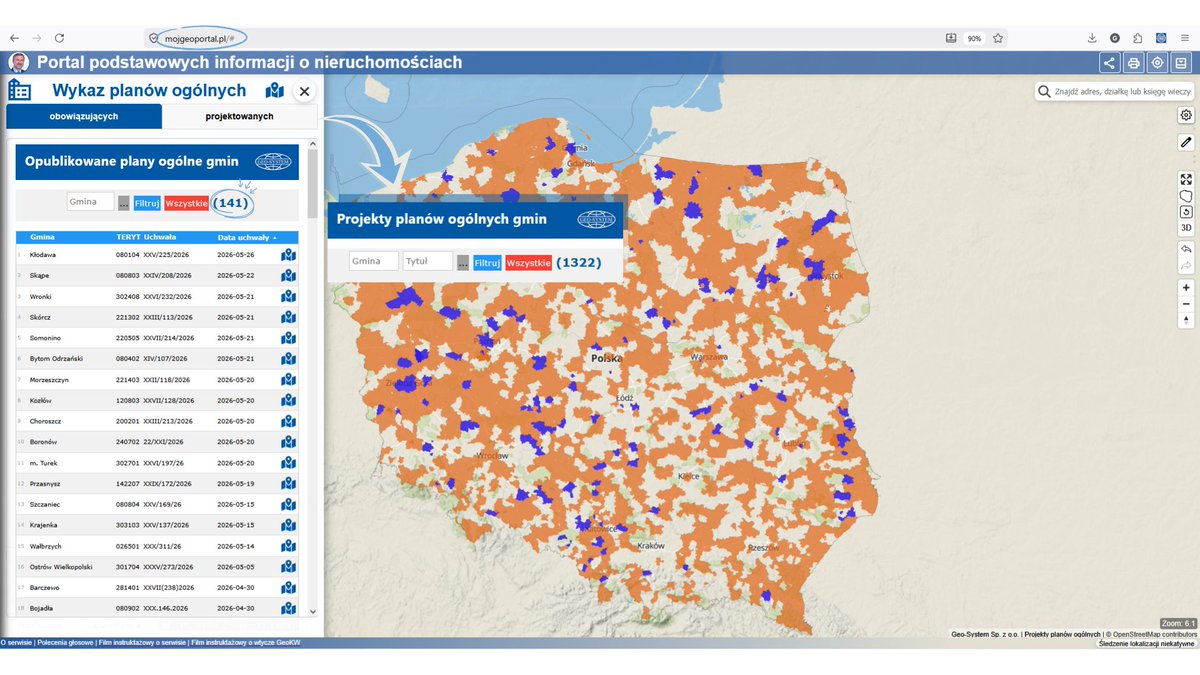Open the browser hamburger menu

coord(1183,38)
